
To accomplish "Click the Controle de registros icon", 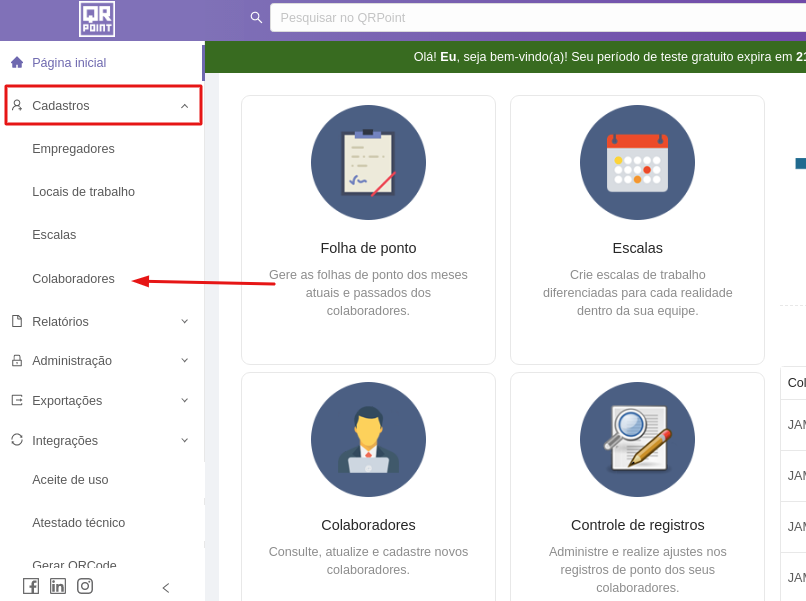I will [x=637, y=439].
